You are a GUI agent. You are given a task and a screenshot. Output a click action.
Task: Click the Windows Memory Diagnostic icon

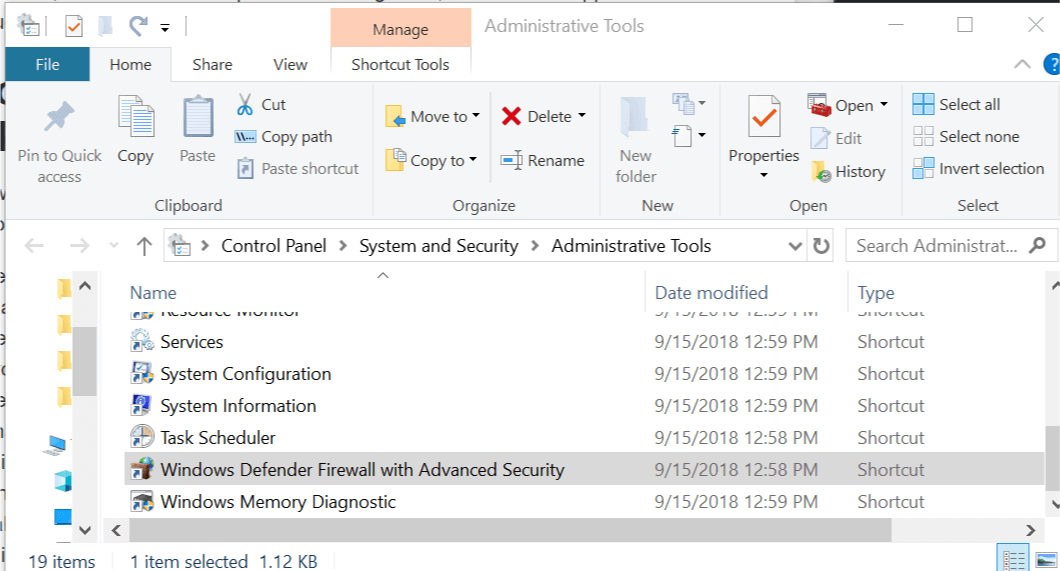(x=142, y=501)
